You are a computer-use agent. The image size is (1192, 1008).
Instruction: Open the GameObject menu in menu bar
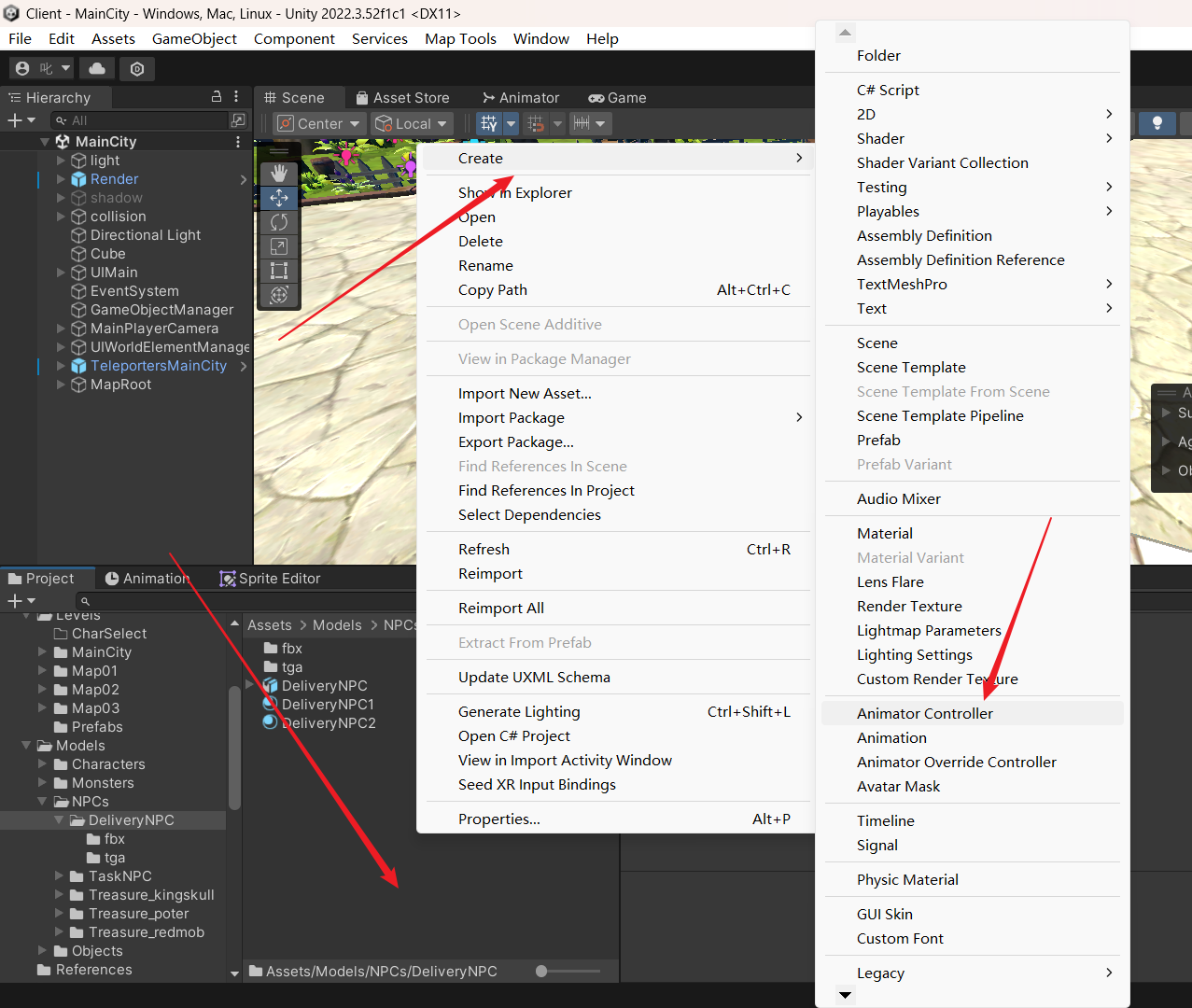pos(194,38)
